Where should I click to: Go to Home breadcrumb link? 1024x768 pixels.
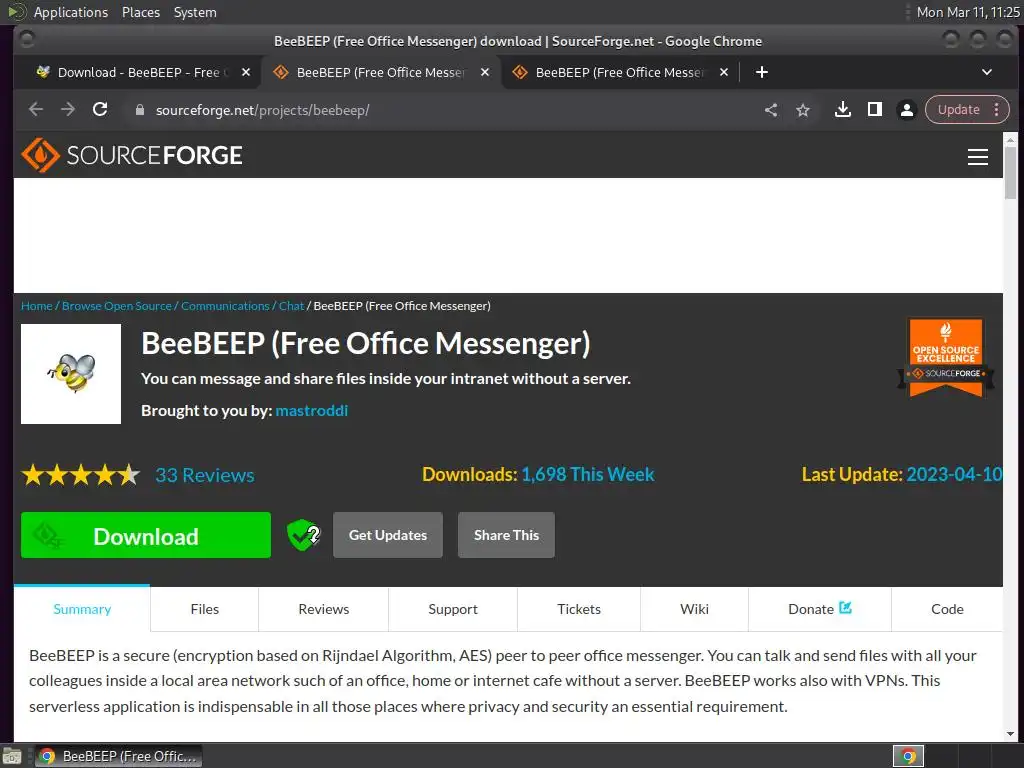pos(37,306)
